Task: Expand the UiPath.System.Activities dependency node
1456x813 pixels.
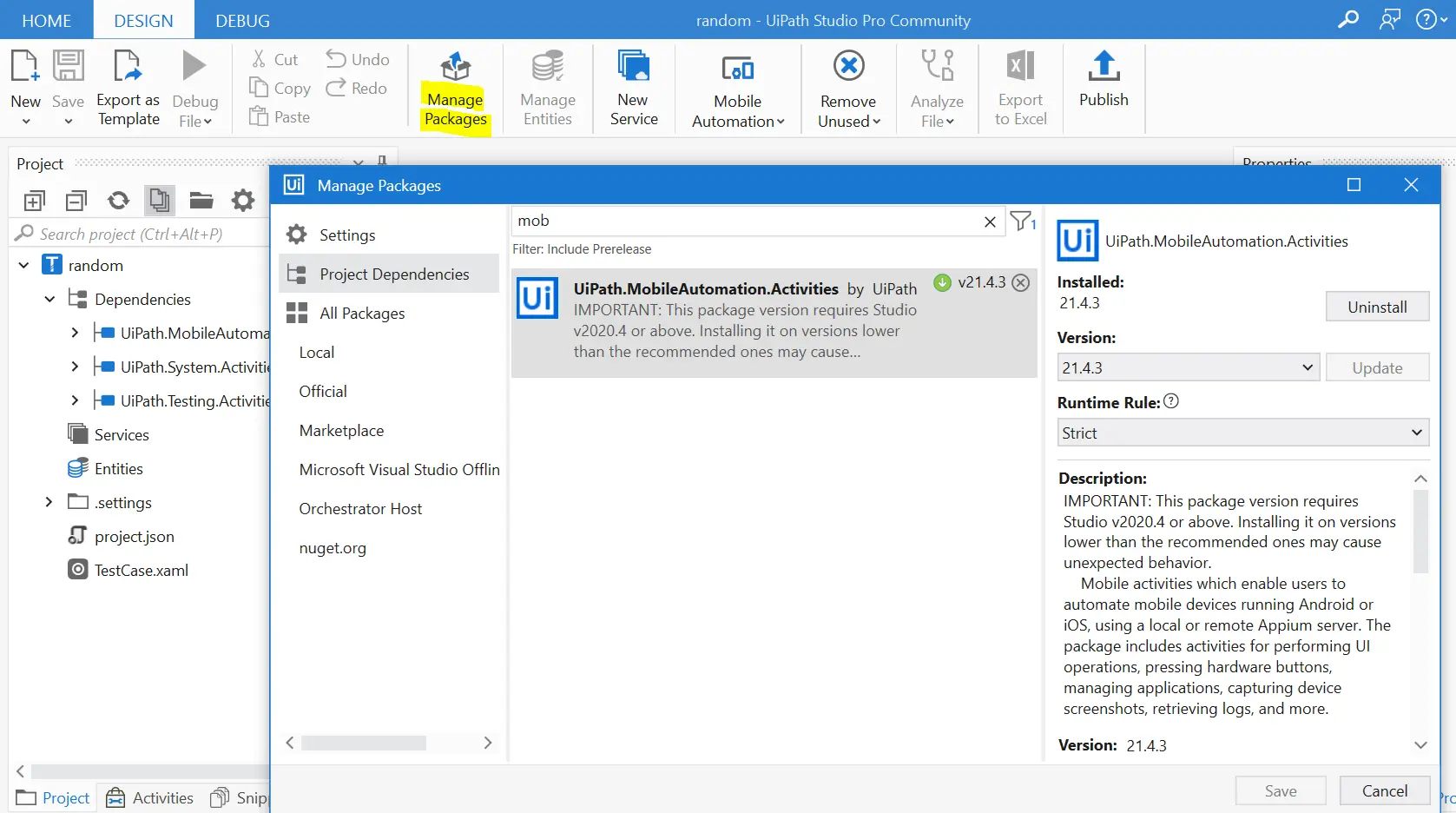Action: click(x=75, y=367)
